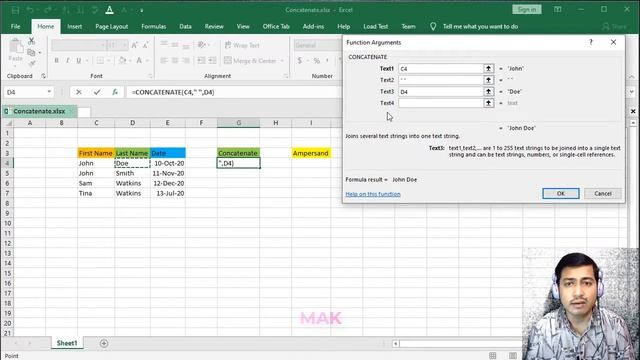The image size is (640, 360).
Task: Click the Increase Font Size icon
Action: 134,45
